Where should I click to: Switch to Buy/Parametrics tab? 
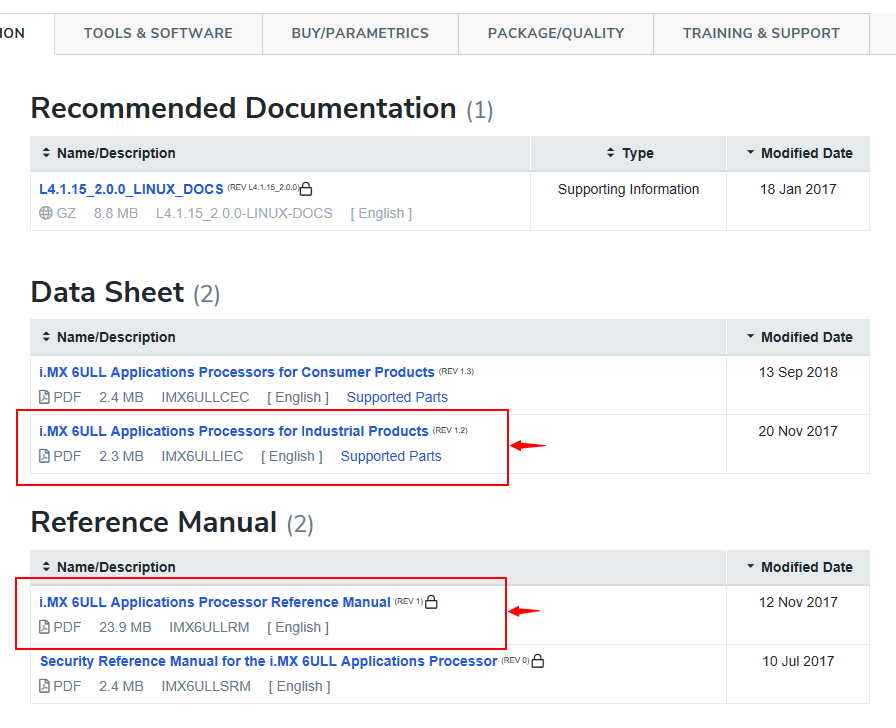[x=360, y=34]
